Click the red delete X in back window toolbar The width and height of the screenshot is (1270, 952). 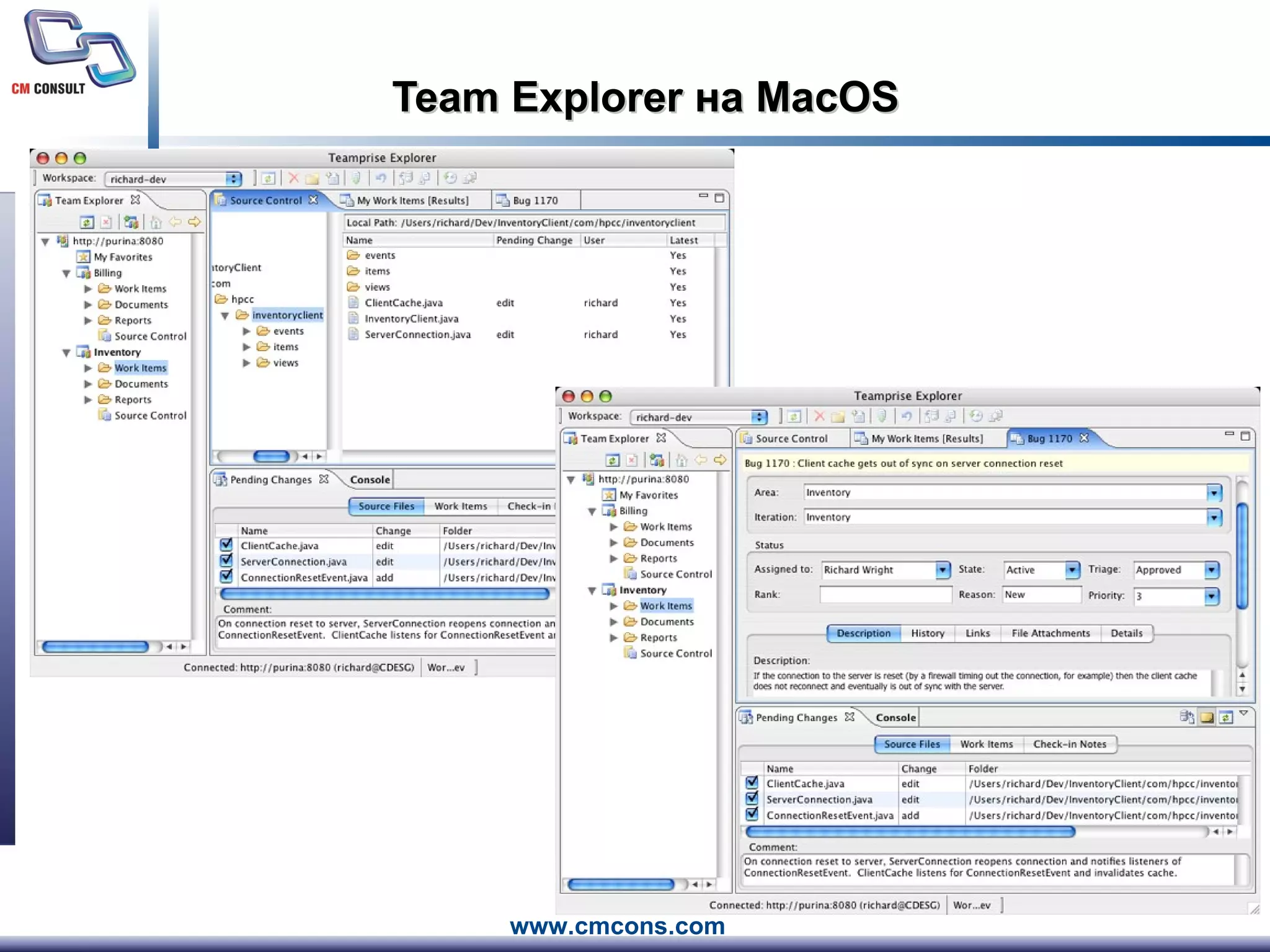point(293,178)
